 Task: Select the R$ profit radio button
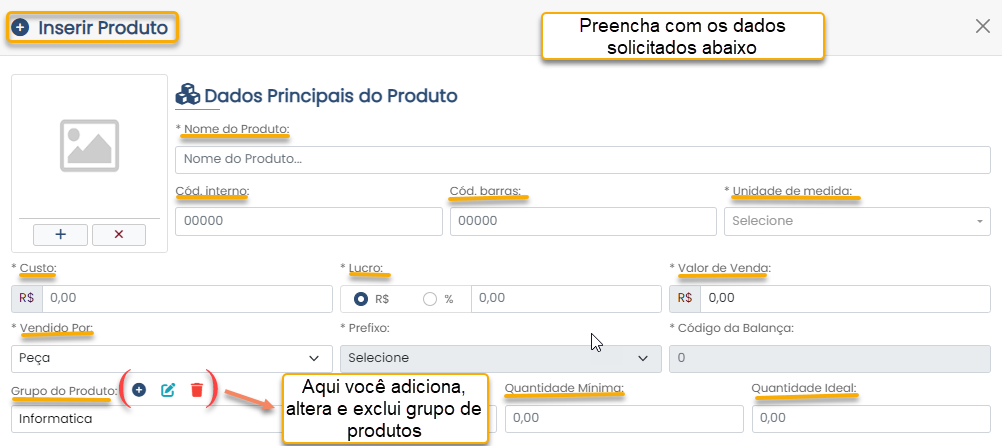pos(361,298)
